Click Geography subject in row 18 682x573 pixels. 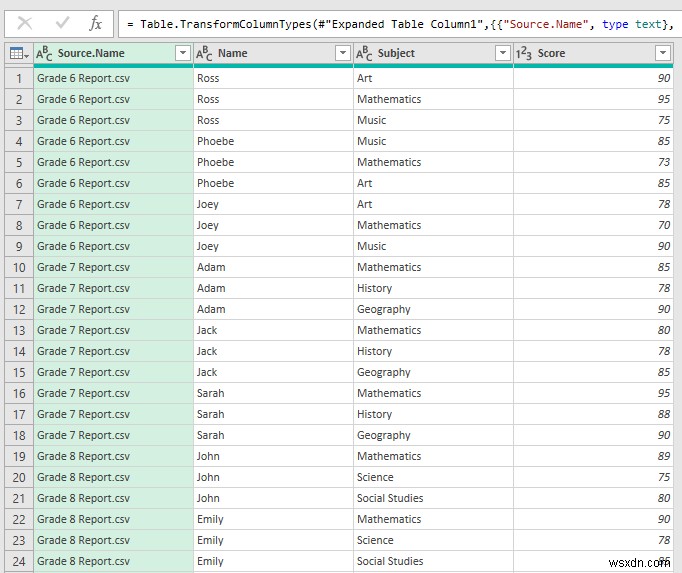click(433, 436)
